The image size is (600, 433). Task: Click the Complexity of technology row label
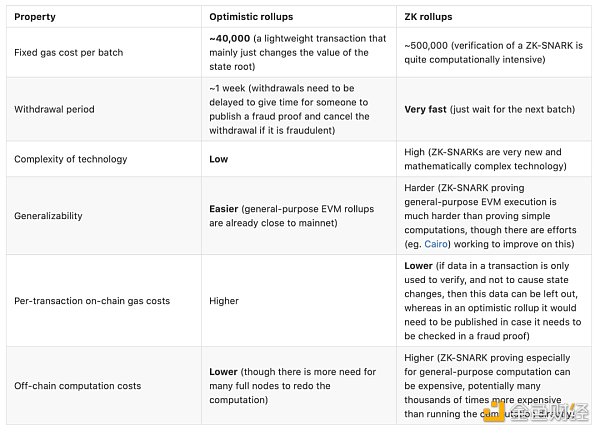[x=71, y=159]
